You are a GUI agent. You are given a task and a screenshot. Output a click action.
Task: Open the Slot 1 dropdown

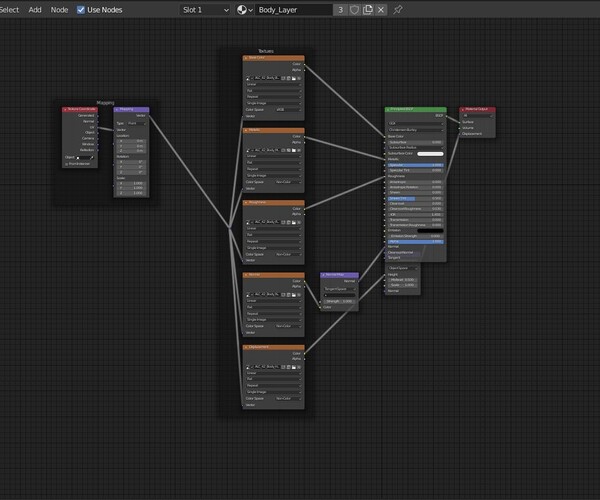pos(205,9)
